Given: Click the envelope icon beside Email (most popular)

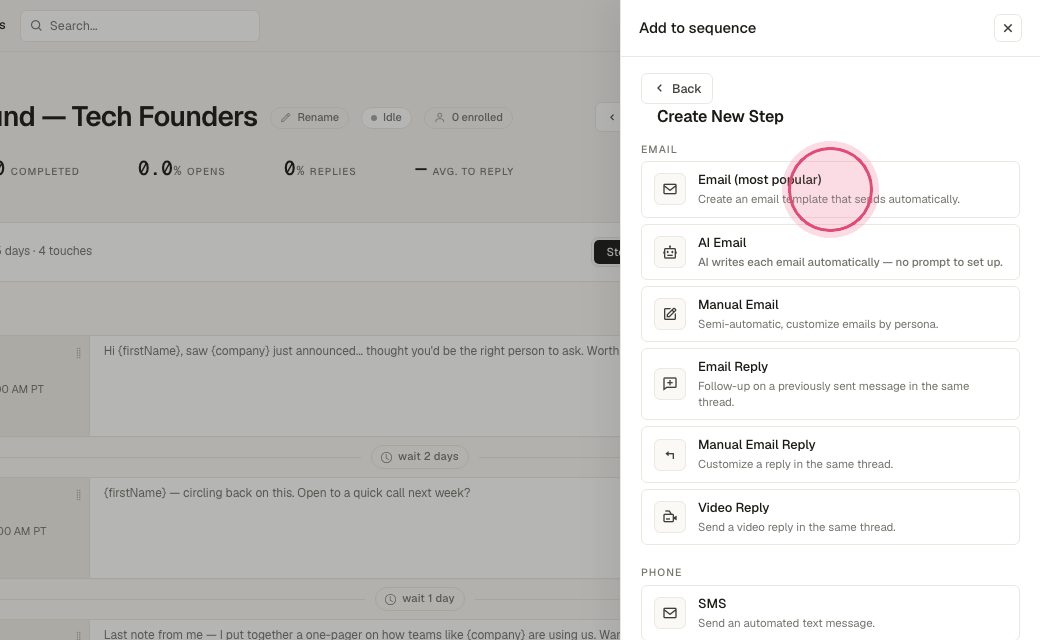Looking at the screenshot, I should (x=670, y=189).
